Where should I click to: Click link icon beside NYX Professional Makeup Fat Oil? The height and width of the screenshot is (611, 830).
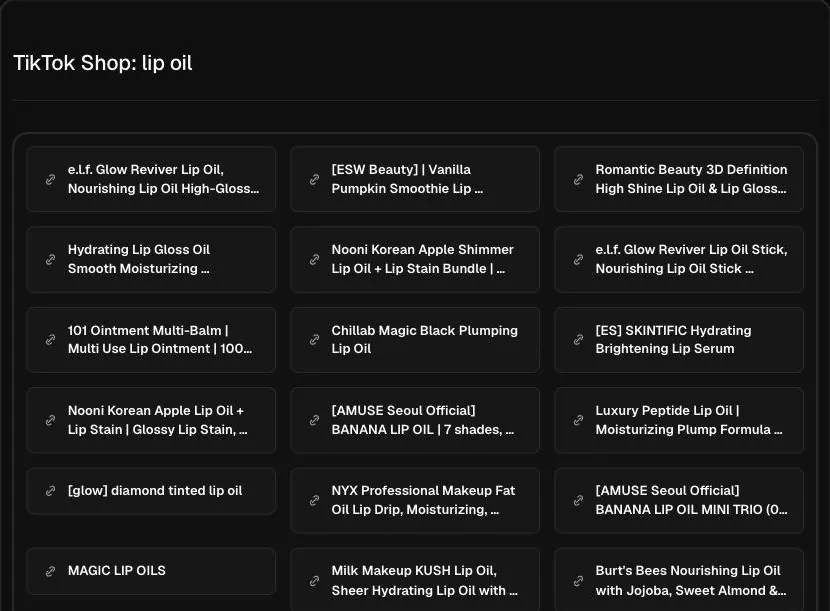pos(314,500)
